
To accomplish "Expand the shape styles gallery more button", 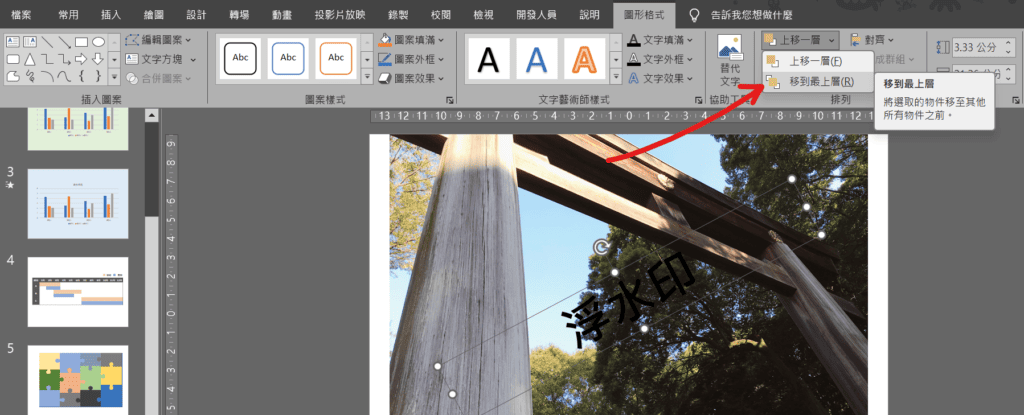I will pyautogui.click(x=366, y=77).
